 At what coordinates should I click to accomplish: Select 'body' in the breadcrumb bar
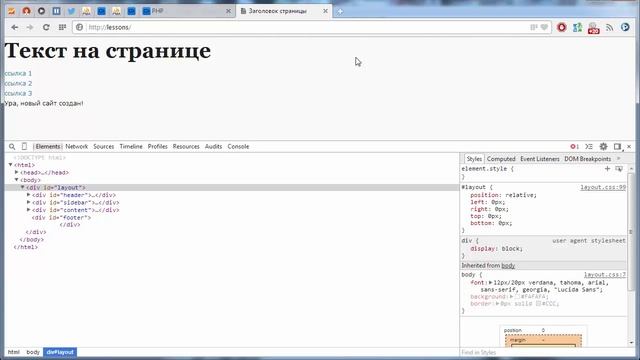coord(33,352)
